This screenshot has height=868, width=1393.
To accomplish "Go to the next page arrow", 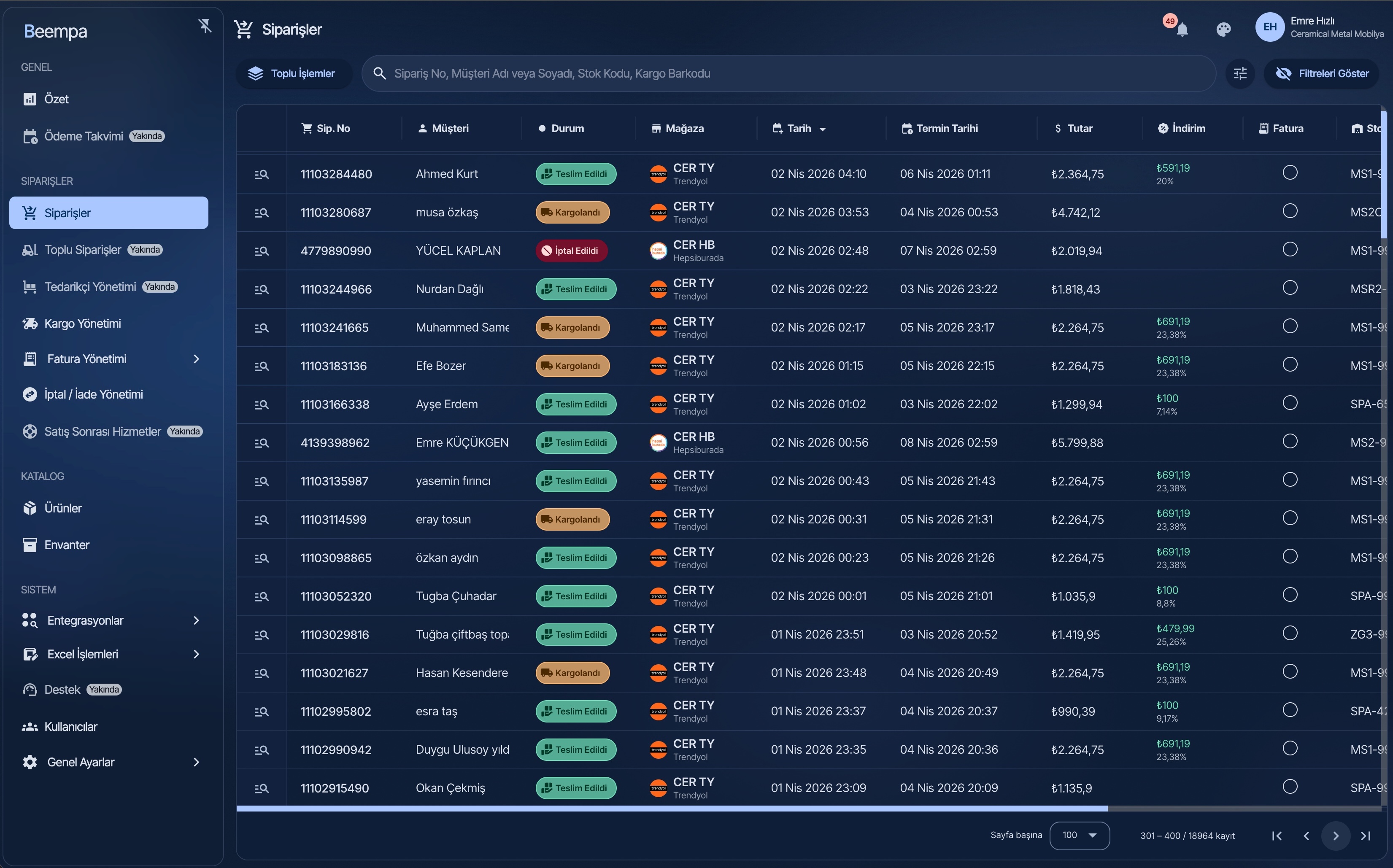I will tap(1336, 836).
